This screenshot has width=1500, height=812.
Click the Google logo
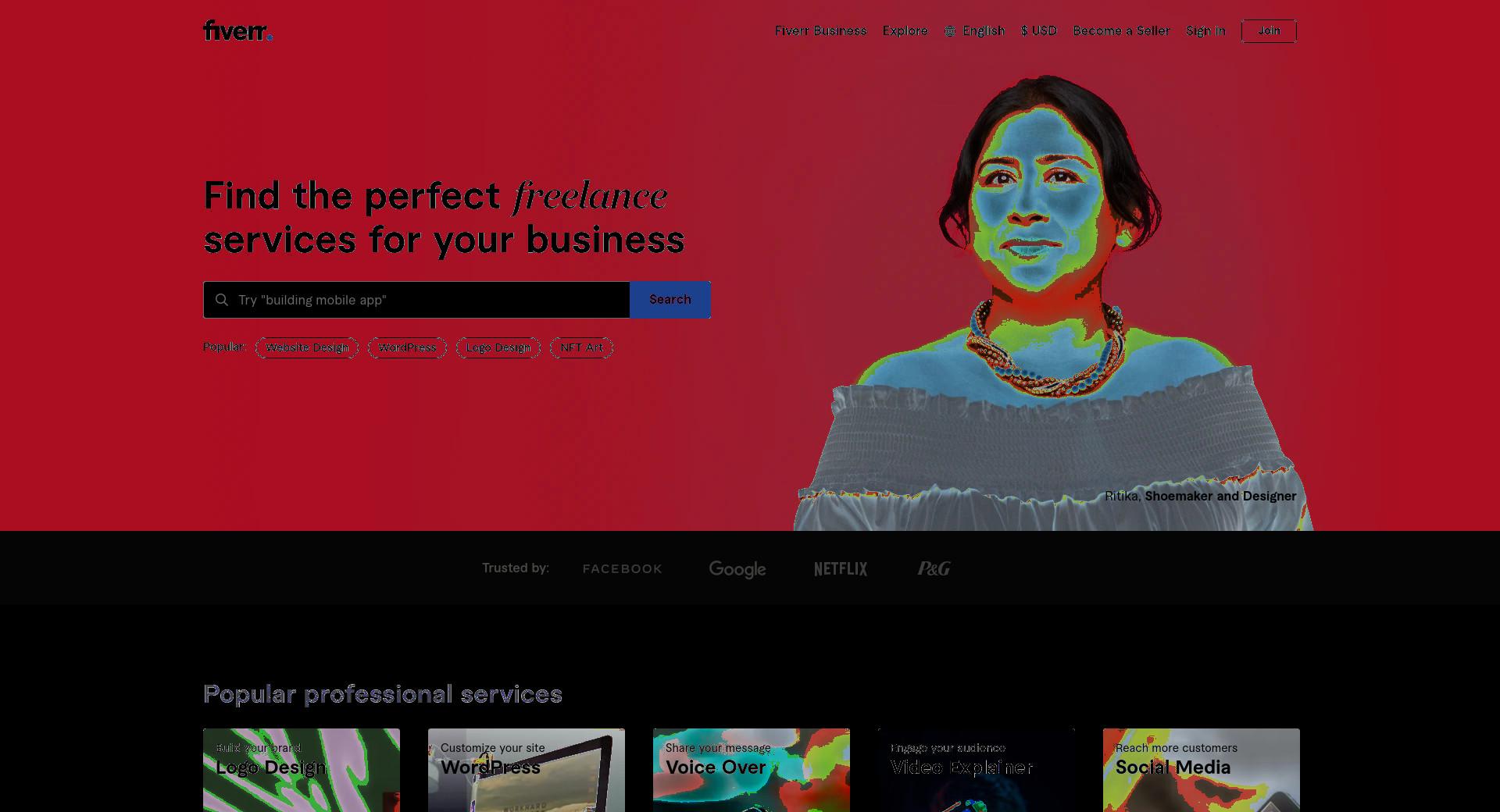point(737,569)
